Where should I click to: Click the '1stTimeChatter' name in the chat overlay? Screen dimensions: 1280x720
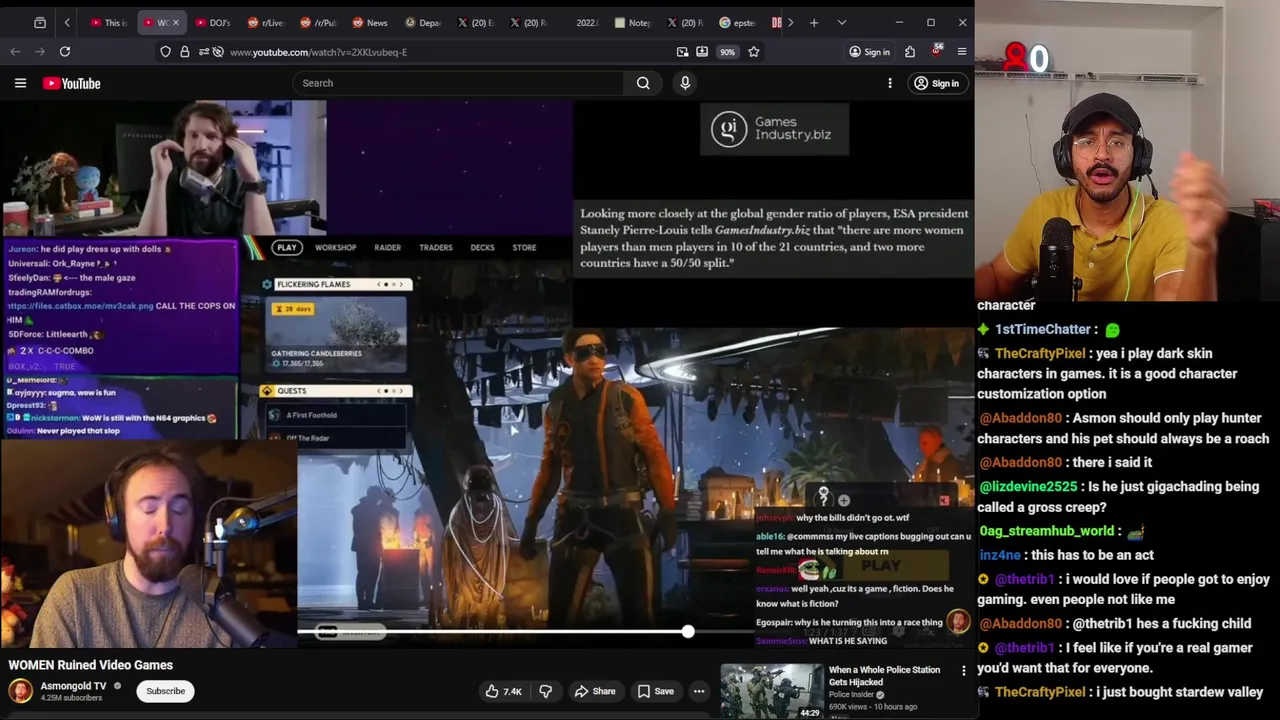[x=1042, y=329]
